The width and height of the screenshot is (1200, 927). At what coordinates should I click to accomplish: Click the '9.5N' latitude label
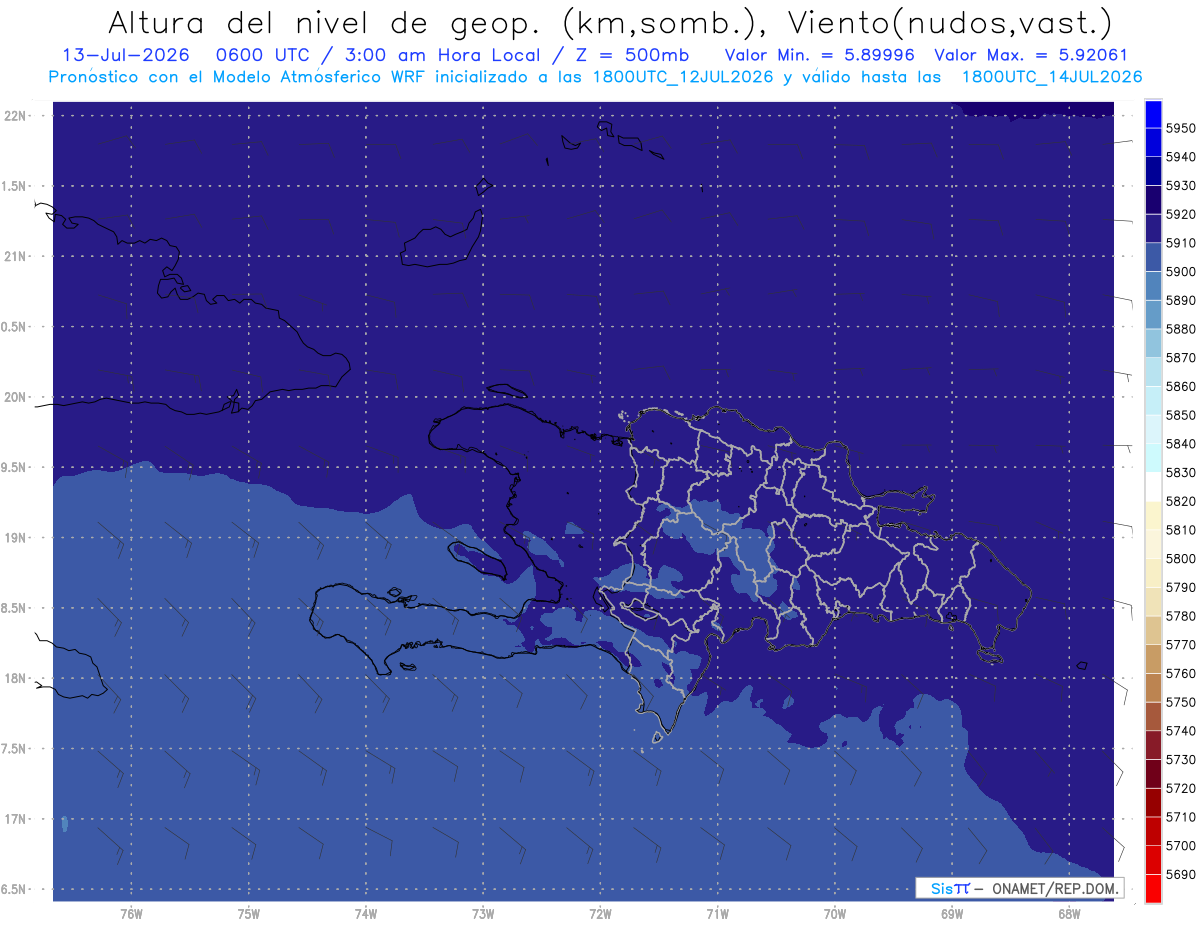tap(15, 468)
